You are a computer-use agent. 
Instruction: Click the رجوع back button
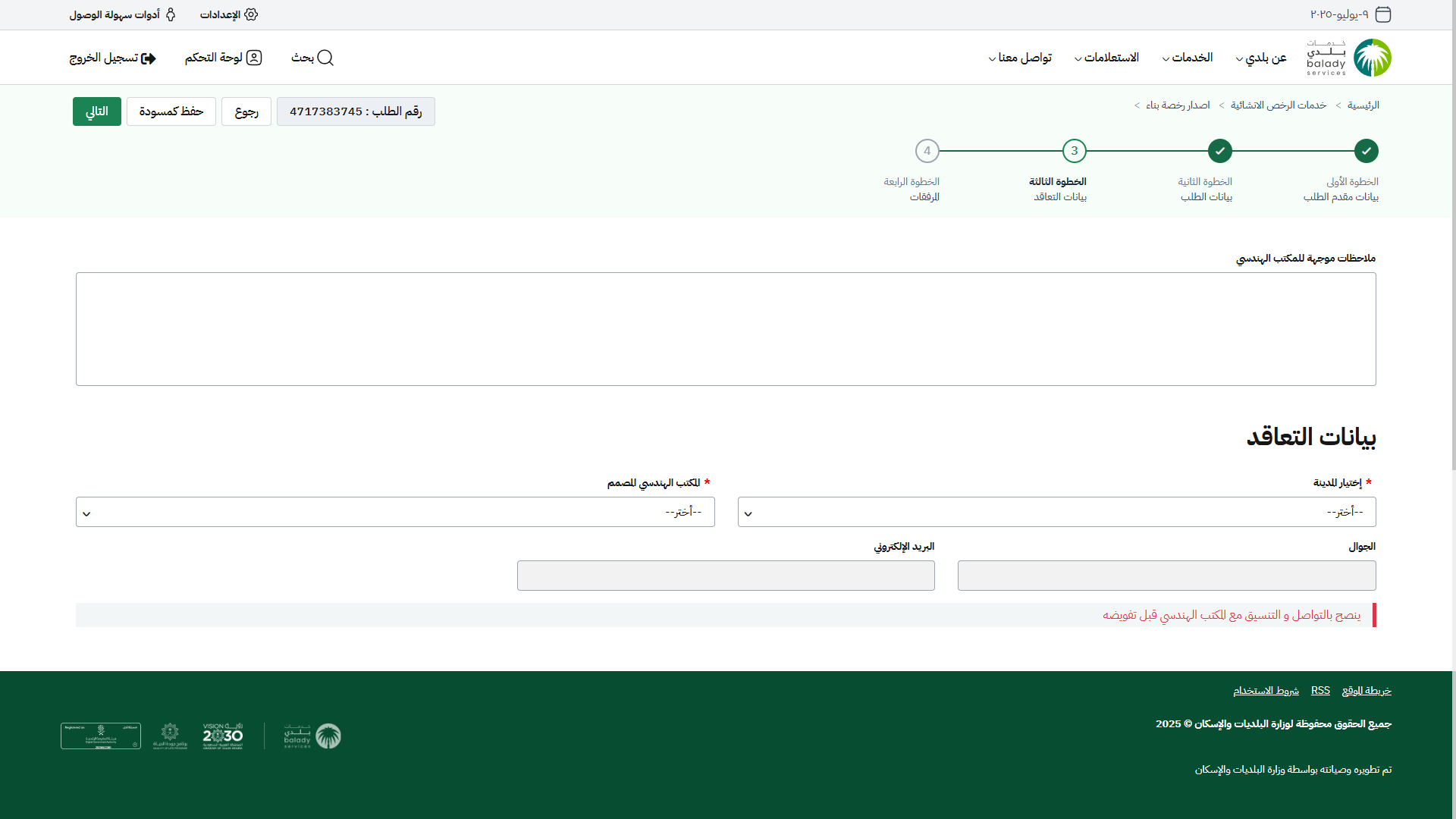click(246, 111)
